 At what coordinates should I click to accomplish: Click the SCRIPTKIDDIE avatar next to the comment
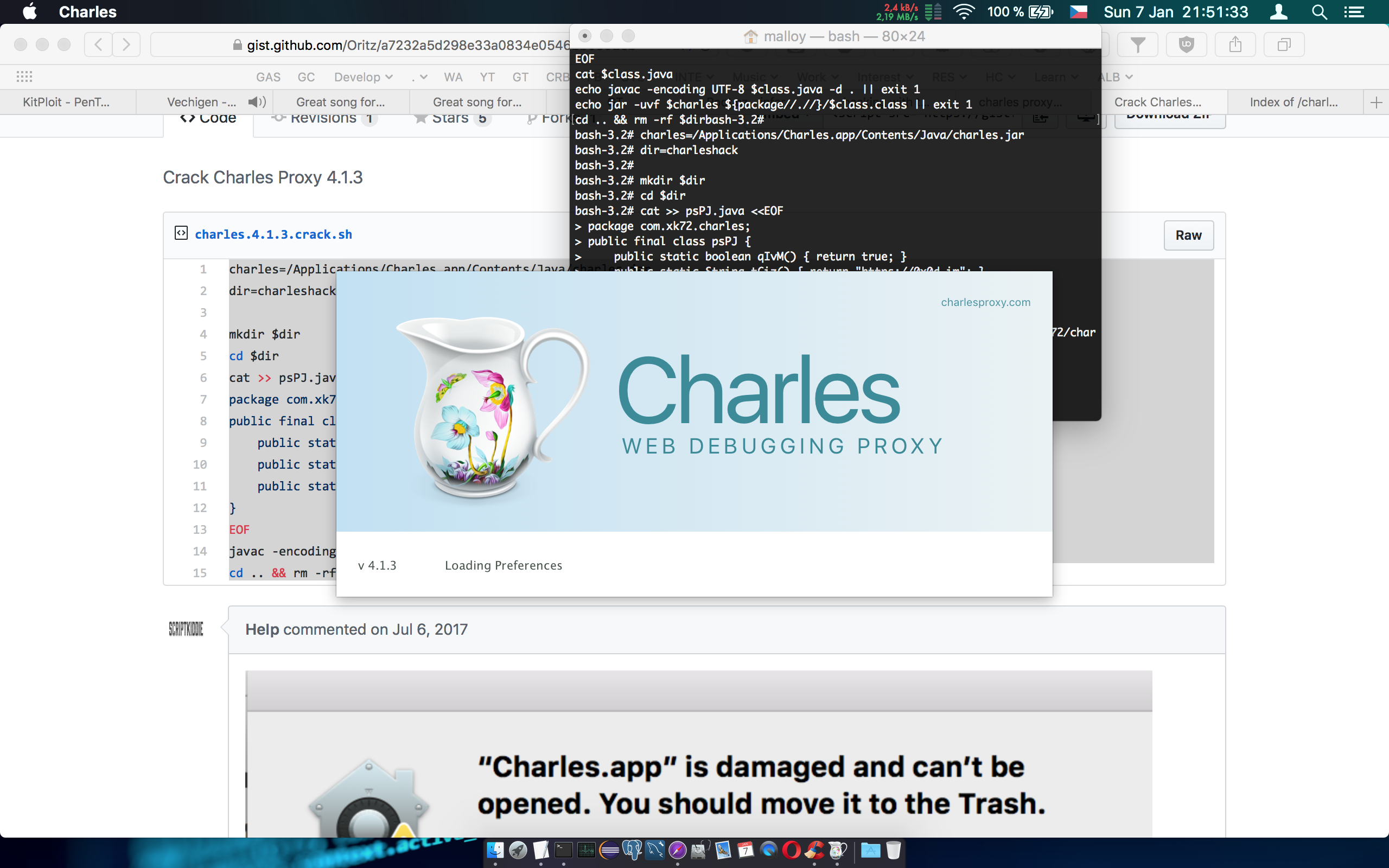(x=186, y=629)
